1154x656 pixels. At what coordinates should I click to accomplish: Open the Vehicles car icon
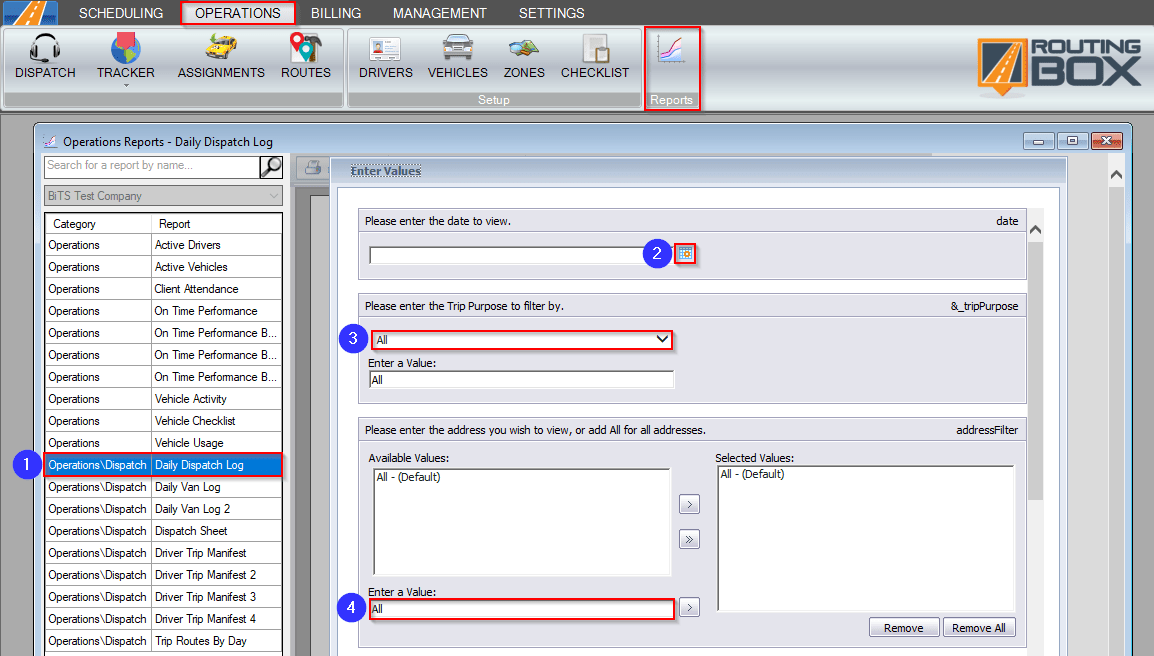click(x=458, y=49)
